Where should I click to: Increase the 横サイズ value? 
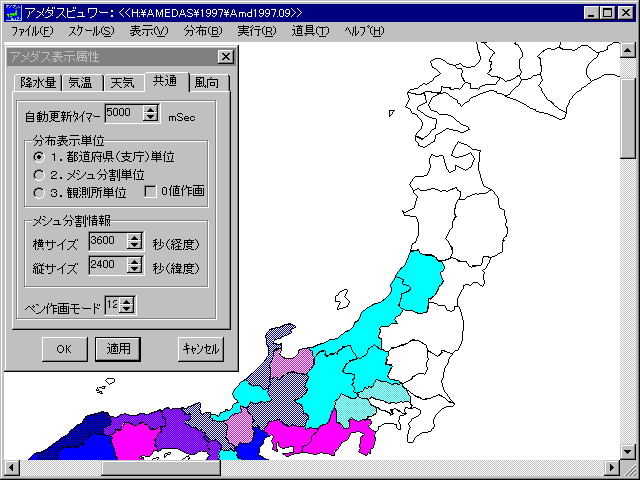pos(134,237)
